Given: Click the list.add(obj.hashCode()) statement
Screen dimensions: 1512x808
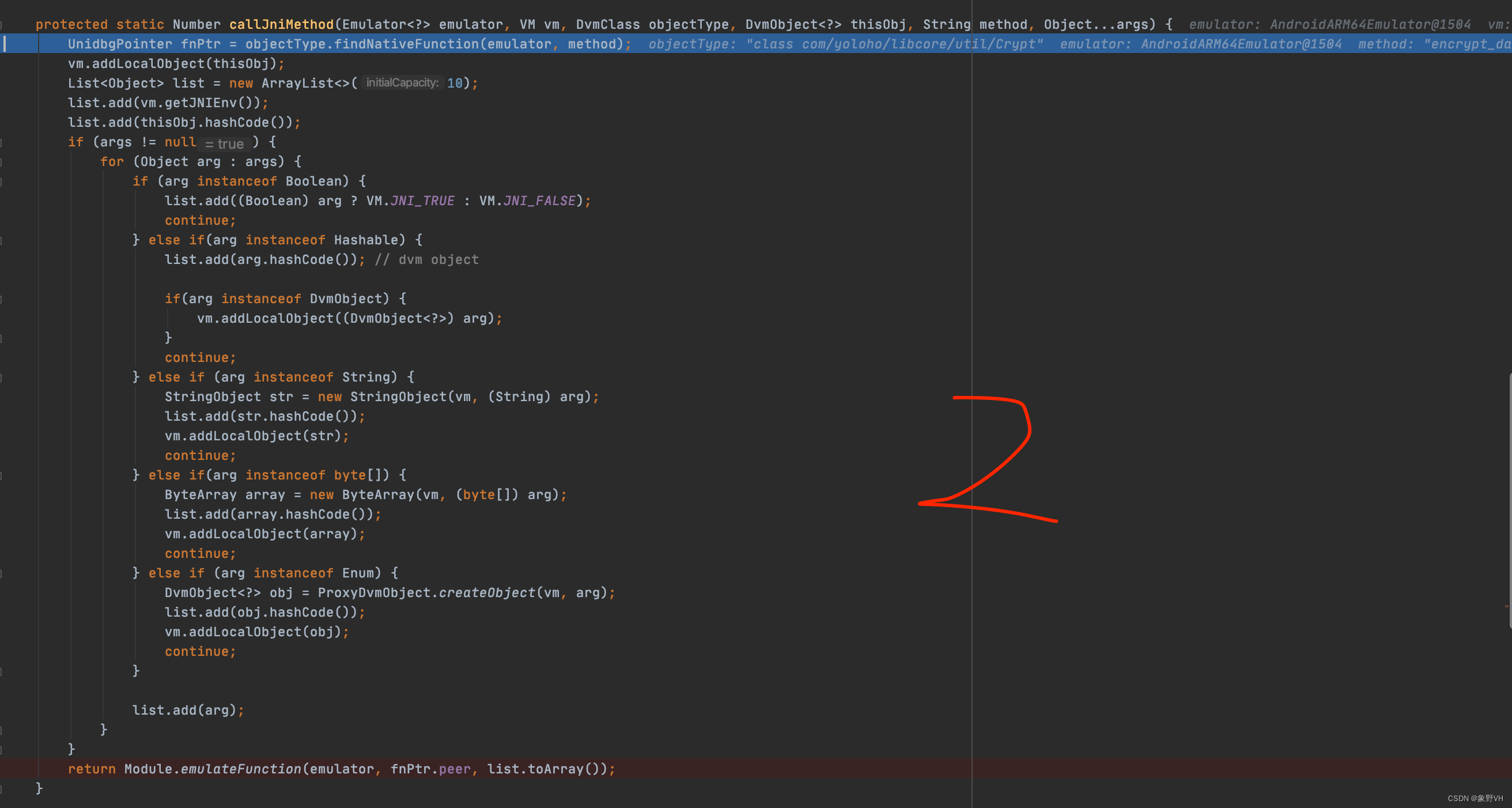Looking at the screenshot, I should coord(264,612).
